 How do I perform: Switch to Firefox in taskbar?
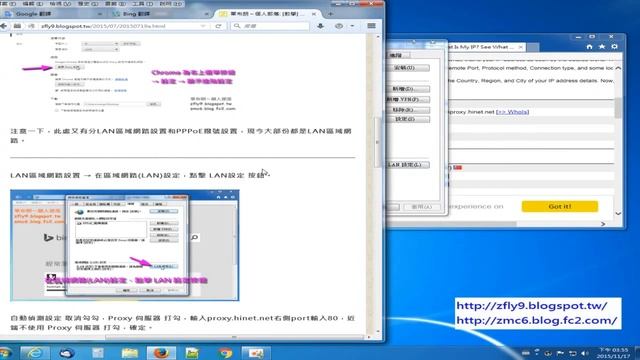[161, 353]
